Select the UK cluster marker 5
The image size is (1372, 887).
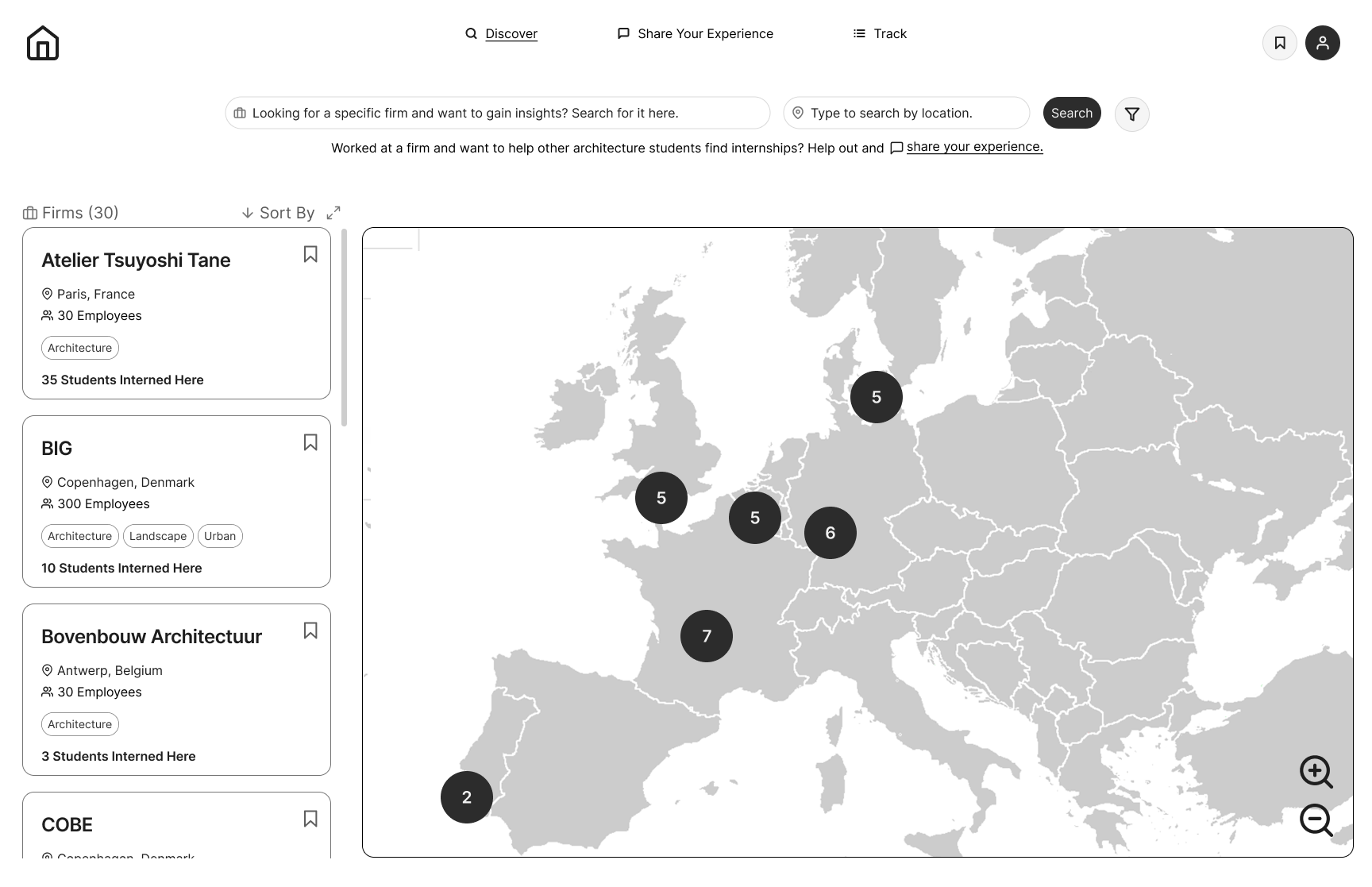661,498
